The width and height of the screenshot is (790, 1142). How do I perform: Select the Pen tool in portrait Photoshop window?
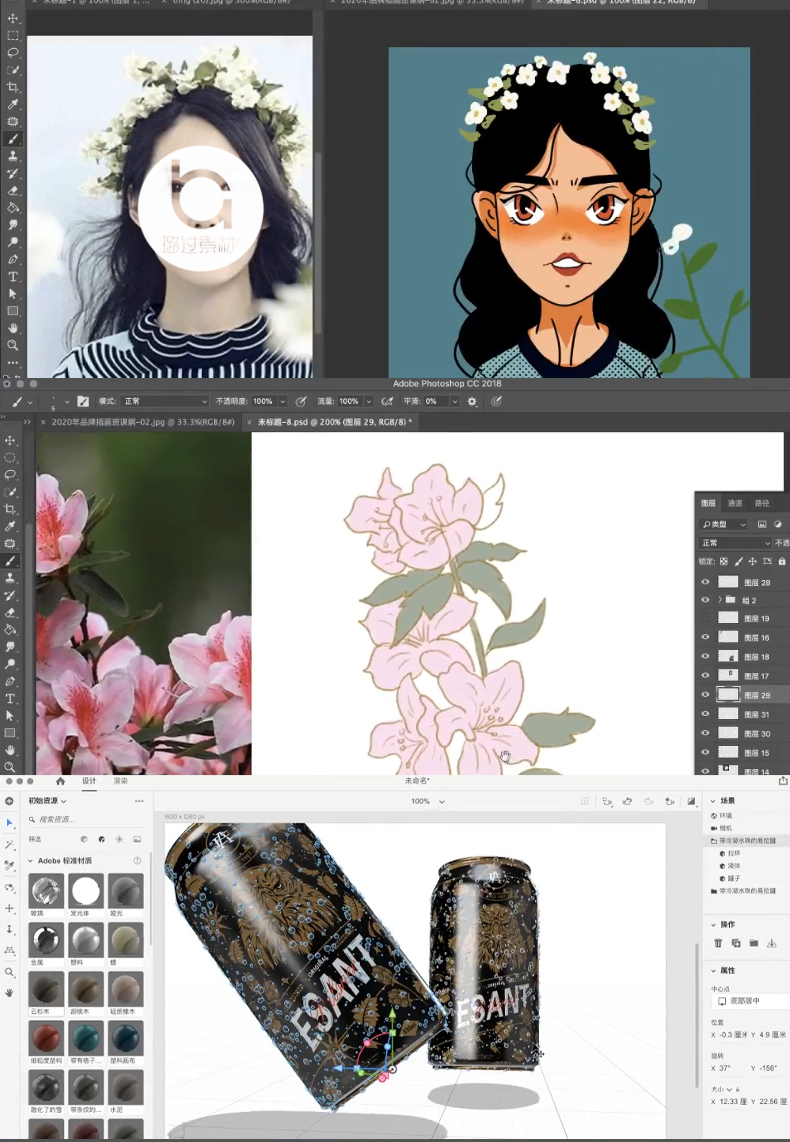point(12,259)
